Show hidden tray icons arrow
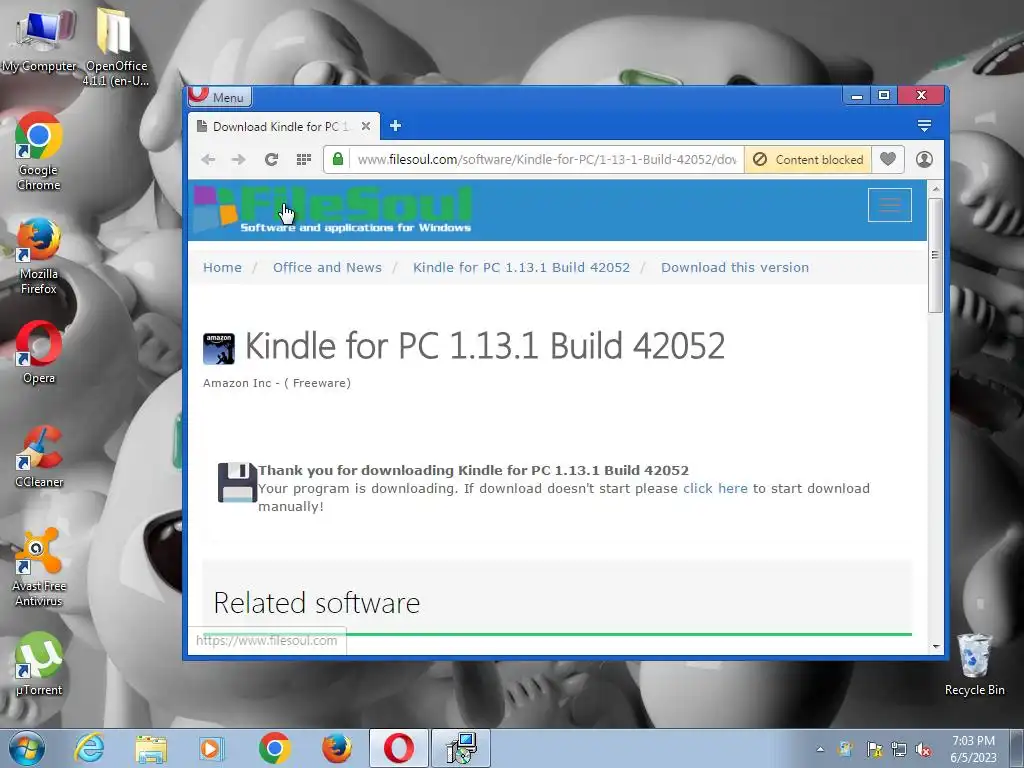 (820, 749)
